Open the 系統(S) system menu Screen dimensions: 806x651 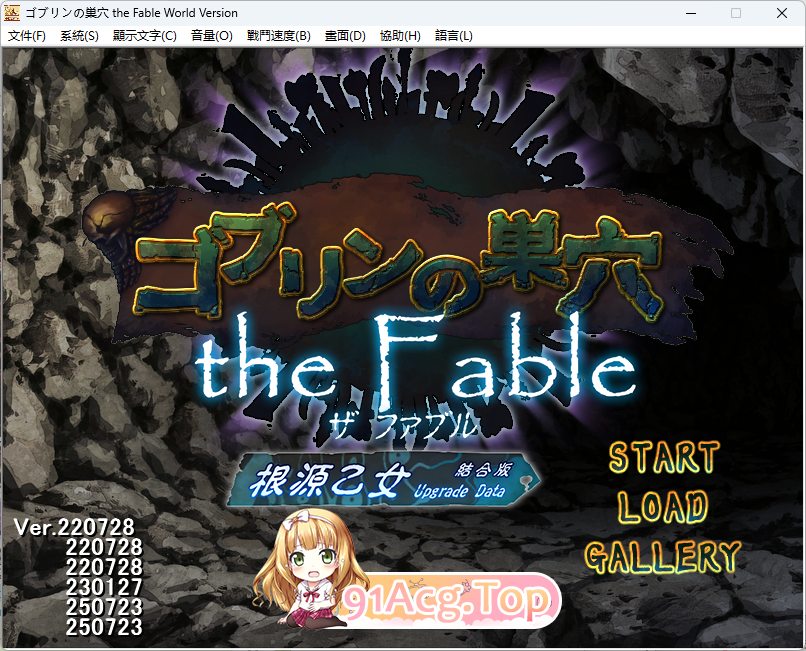tap(79, 35)
